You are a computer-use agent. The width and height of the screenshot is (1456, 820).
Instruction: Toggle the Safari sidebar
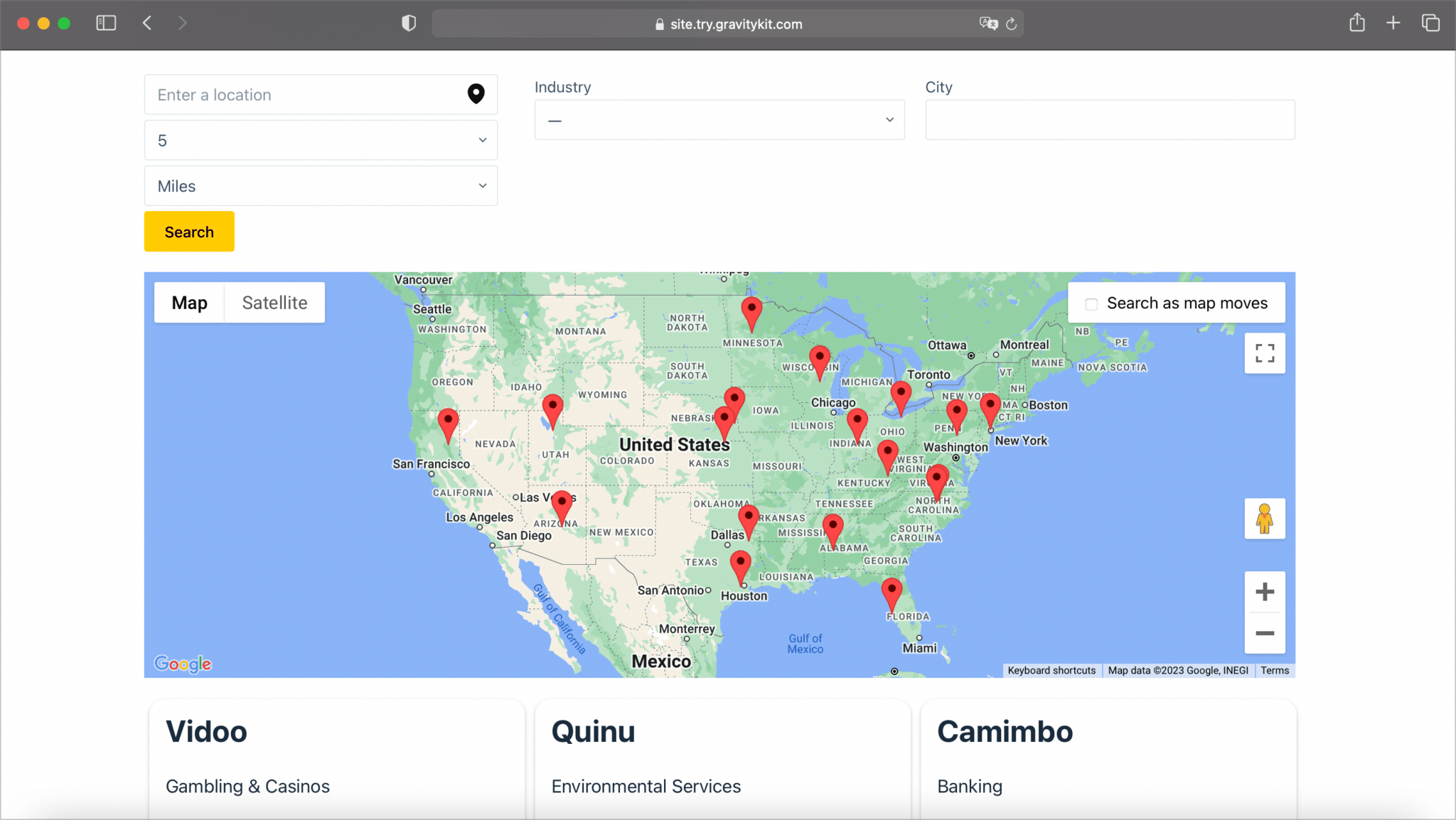click(106, 23)
